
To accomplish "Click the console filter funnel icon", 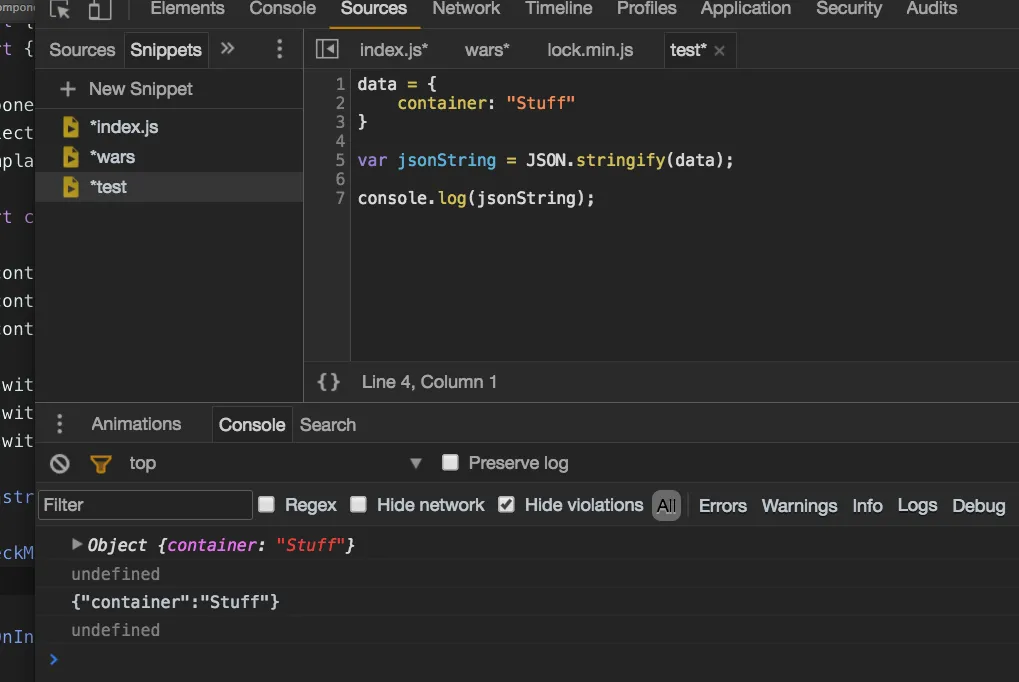I will click(x=100, y=463).
